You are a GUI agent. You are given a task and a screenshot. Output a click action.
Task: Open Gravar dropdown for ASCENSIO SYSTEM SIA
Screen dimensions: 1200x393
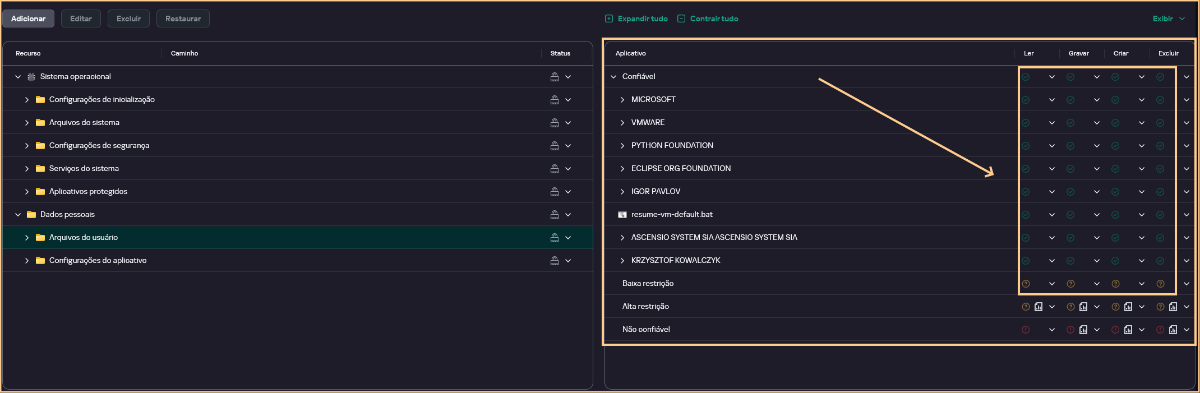[1097, 238]
